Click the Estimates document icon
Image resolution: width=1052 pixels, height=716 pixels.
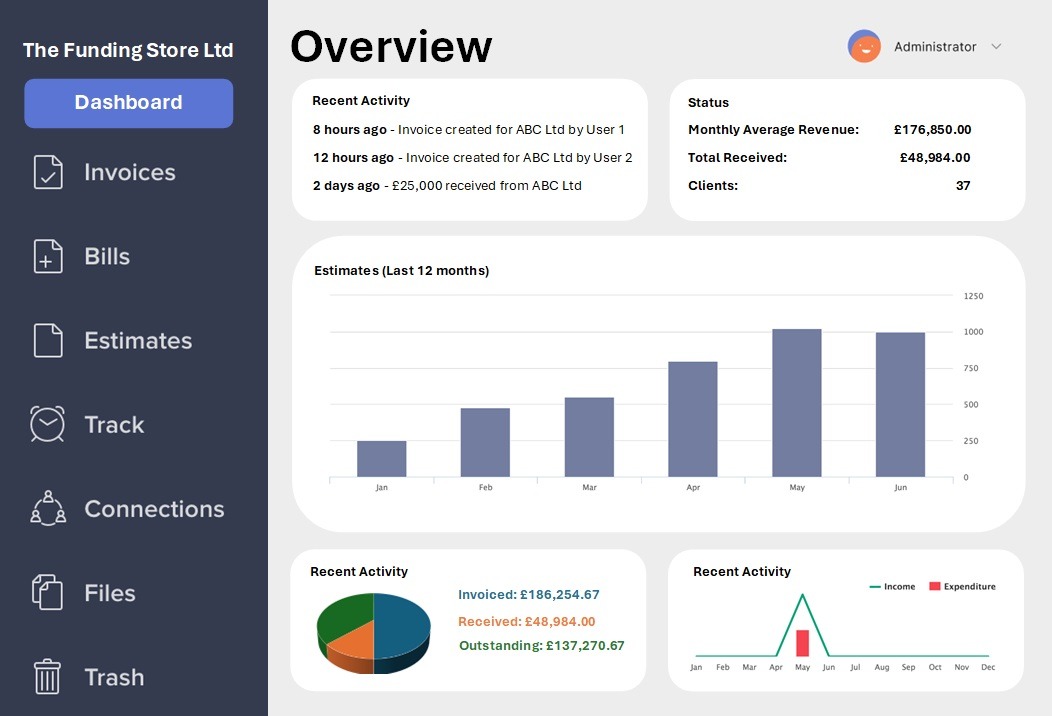coord(47,340)
